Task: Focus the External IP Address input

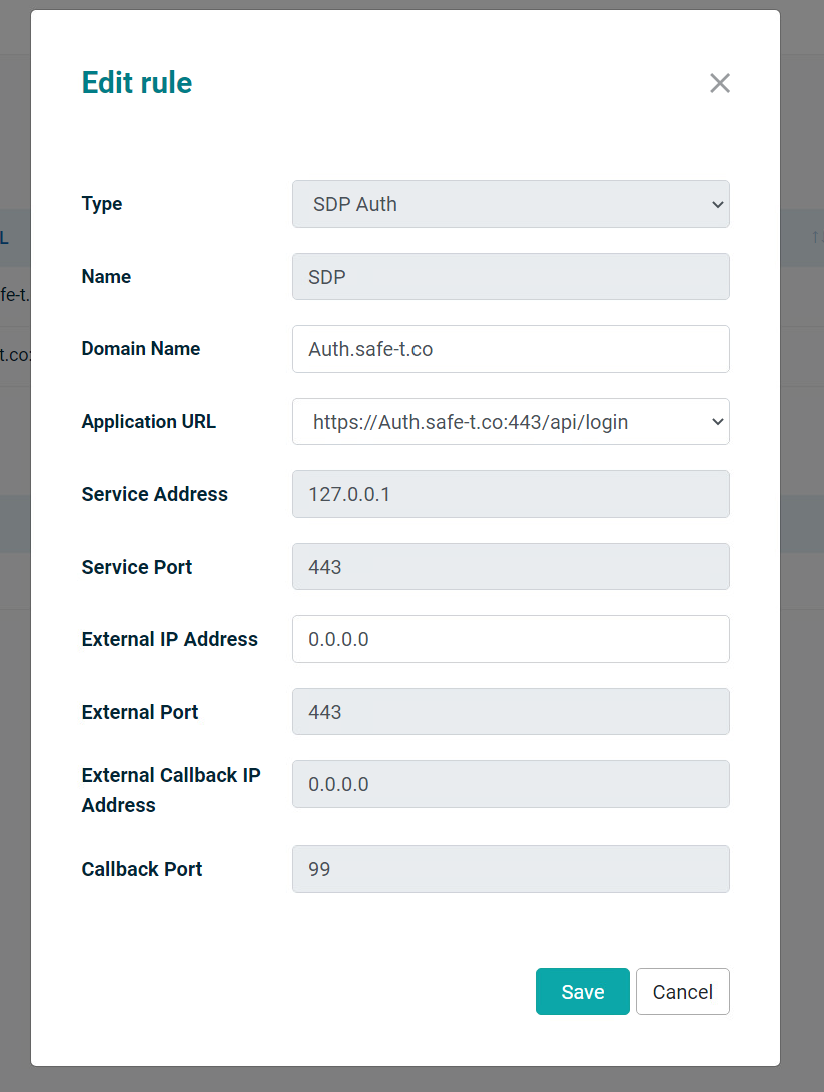Action: (x=510, y=639)
